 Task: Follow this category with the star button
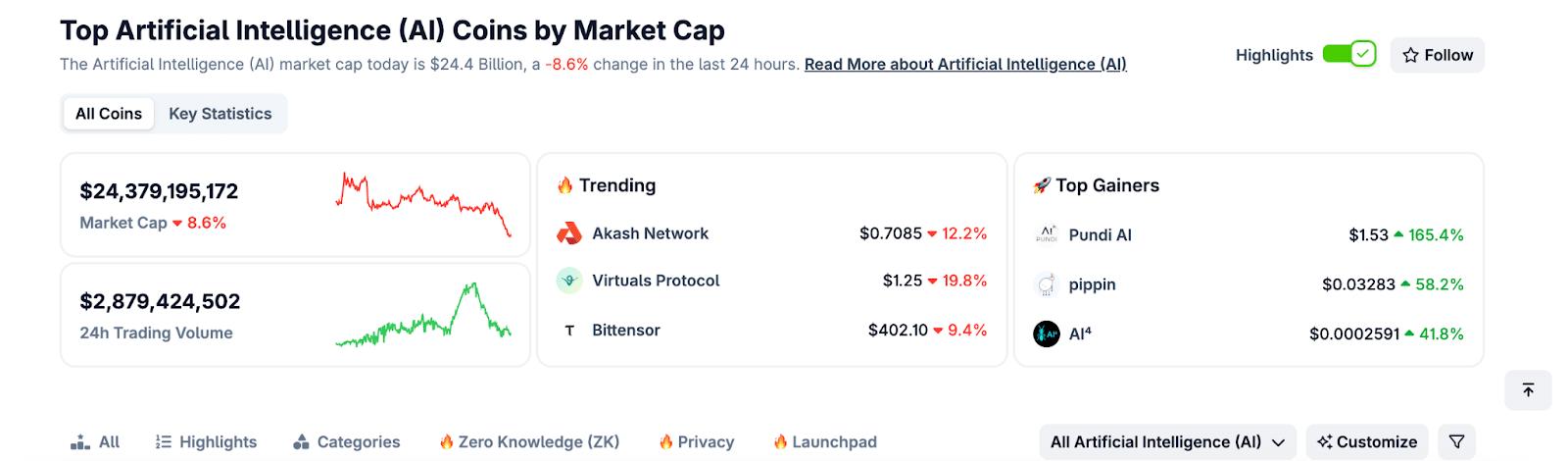click(1437, 55)
